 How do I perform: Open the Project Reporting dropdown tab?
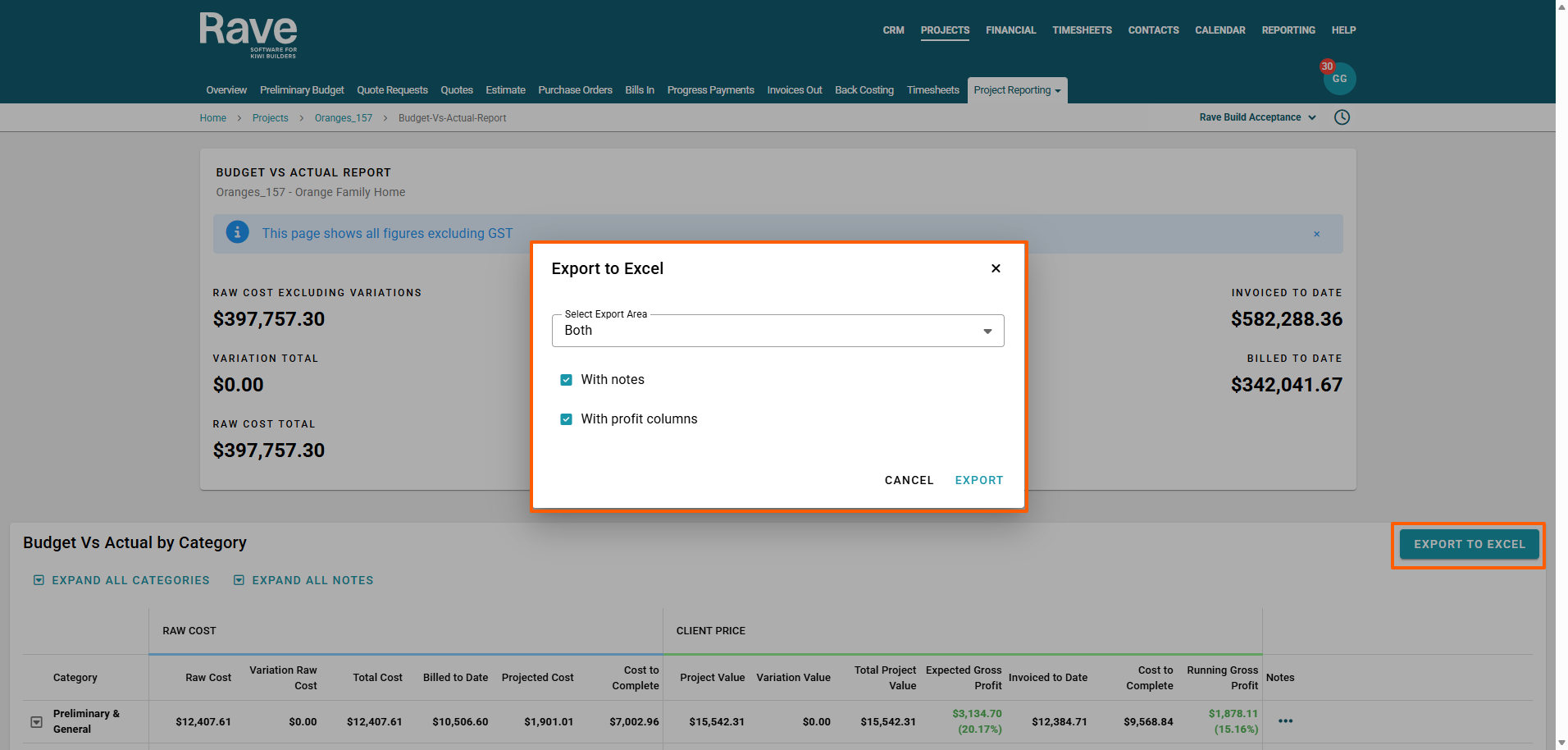pos(1016,90)
